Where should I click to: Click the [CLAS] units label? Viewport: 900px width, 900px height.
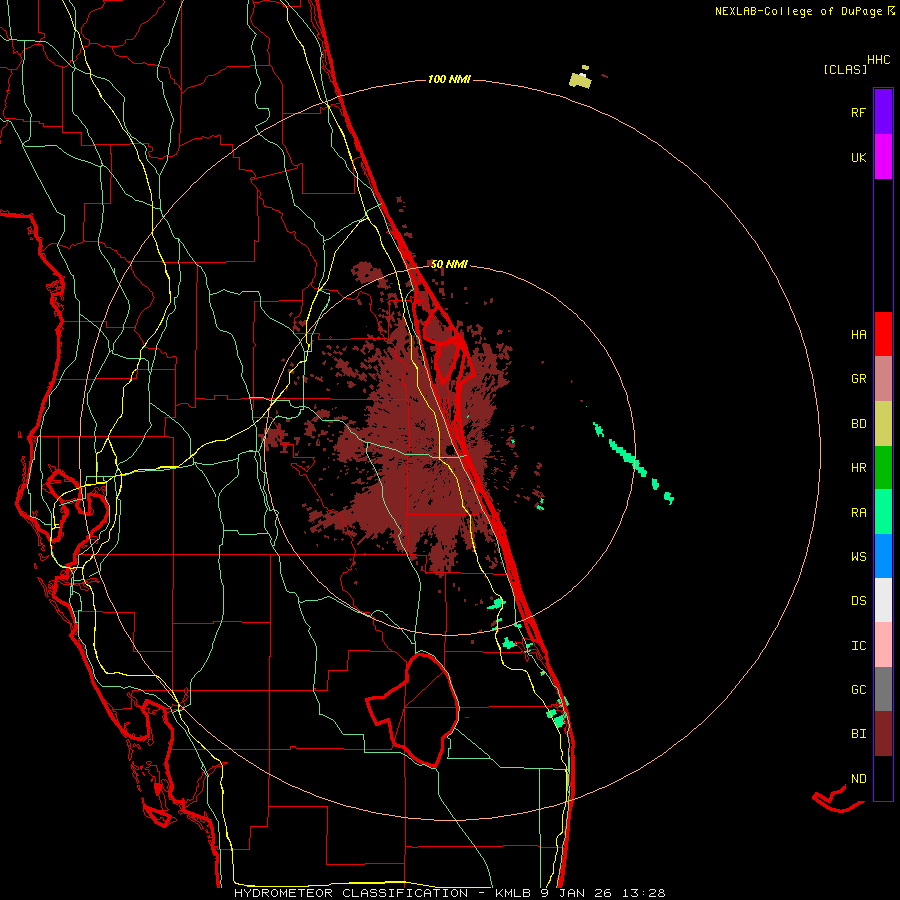[x=845, y=69]
